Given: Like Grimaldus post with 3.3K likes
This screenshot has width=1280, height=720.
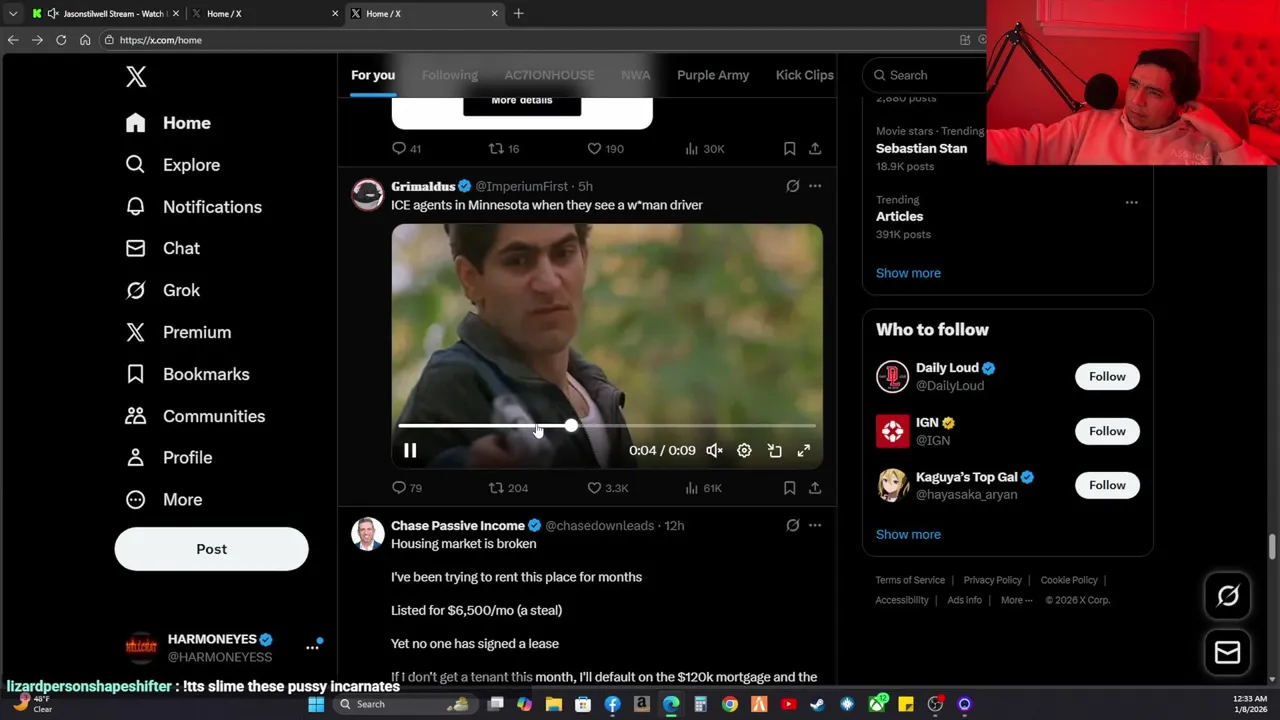Looking at the screenshot, I should [608, 488].
